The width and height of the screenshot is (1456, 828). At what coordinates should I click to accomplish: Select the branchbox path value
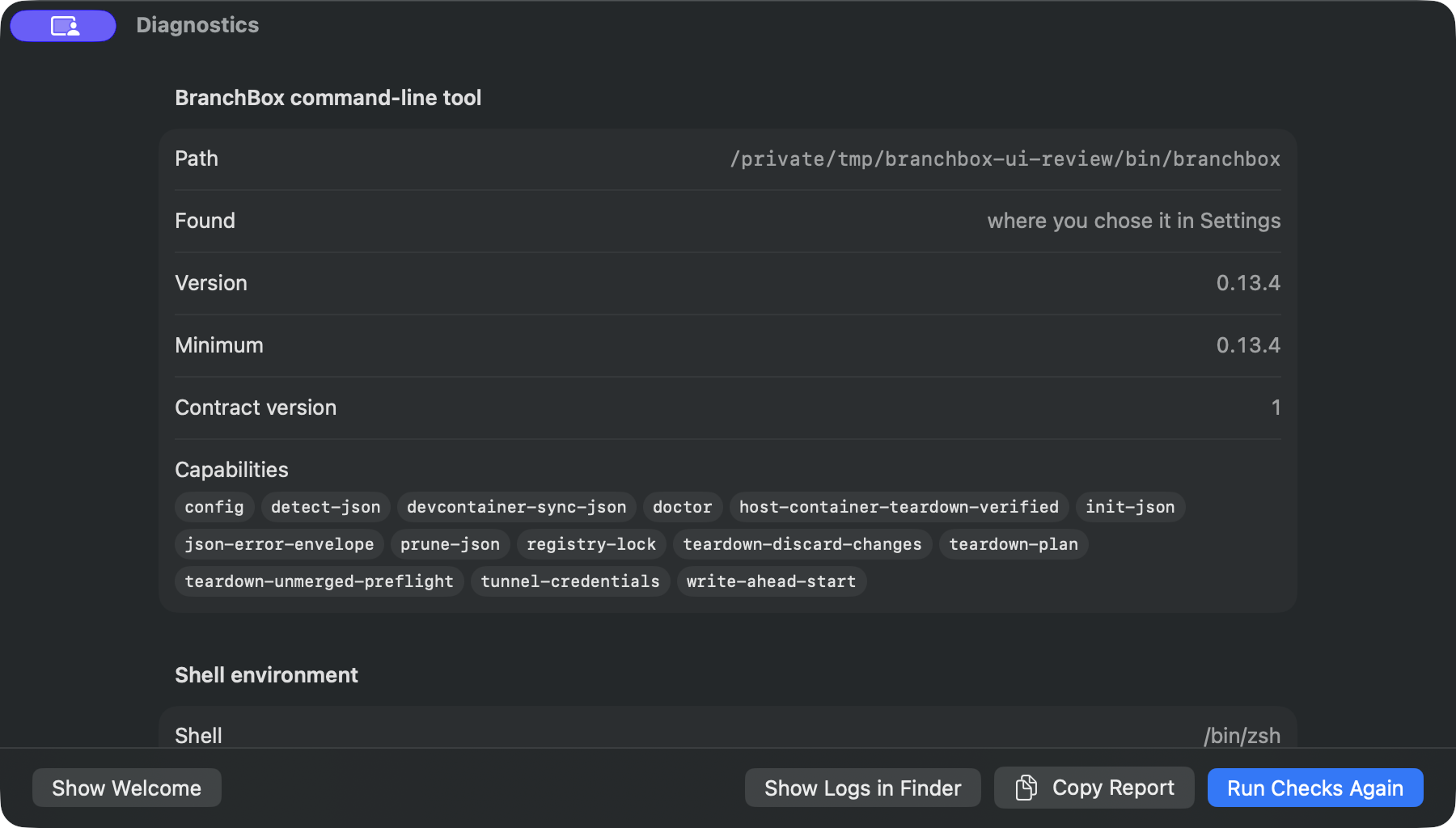coord(1005,158)
